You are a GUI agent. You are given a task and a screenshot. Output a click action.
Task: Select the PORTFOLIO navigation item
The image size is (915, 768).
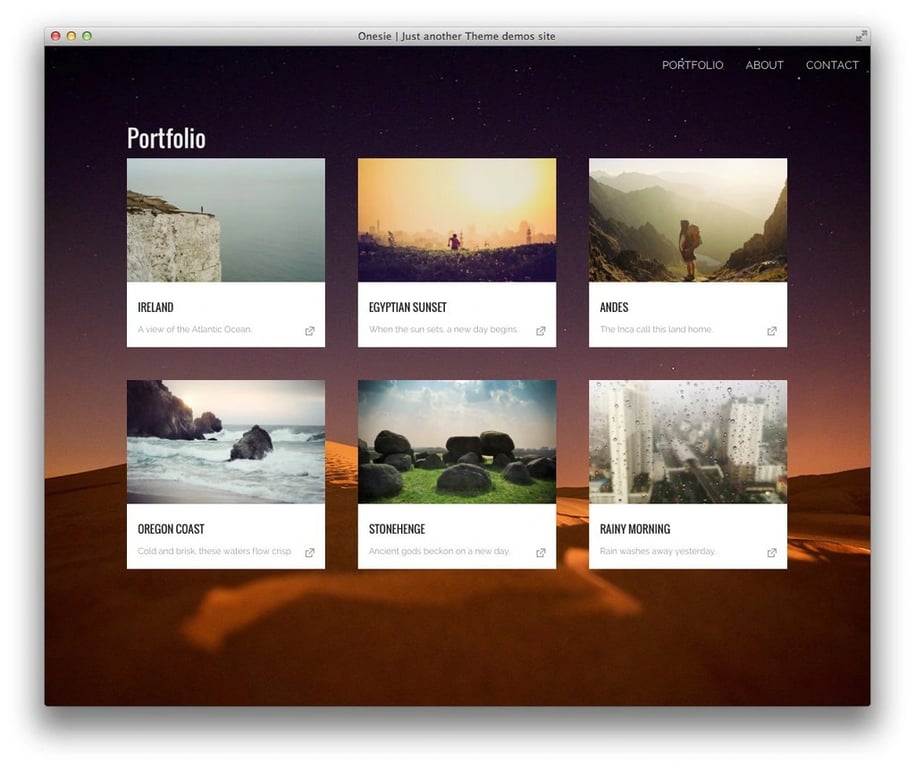tap(692, 64)
